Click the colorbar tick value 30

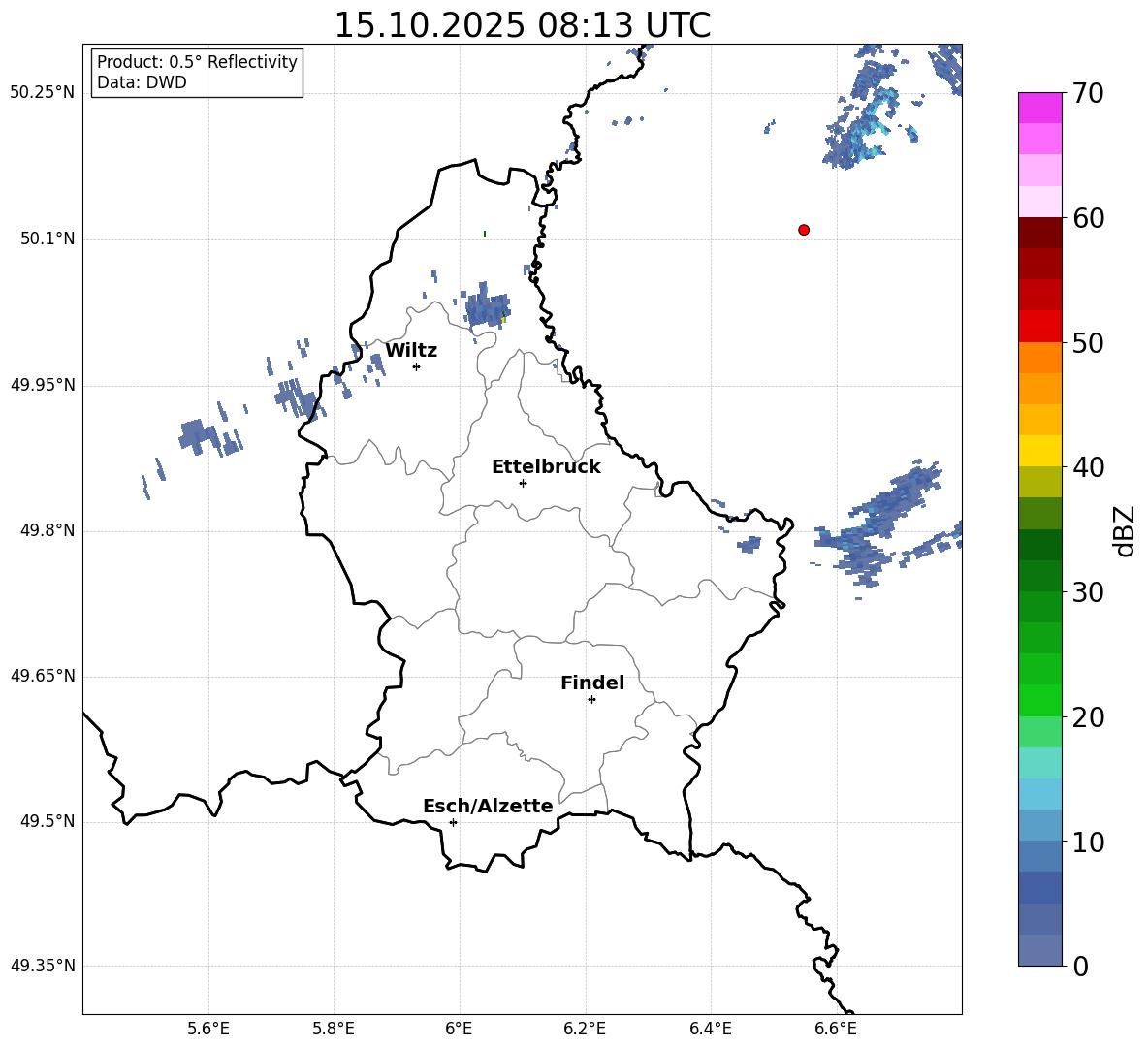click(x=1088, y=592)
